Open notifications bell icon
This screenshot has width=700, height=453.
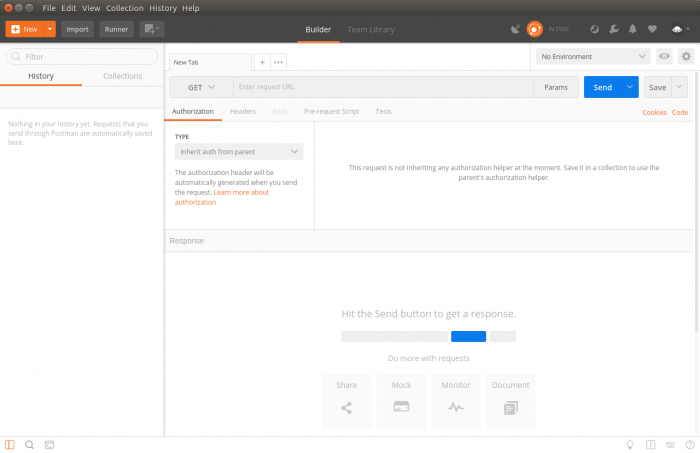(x=632, y=29)
